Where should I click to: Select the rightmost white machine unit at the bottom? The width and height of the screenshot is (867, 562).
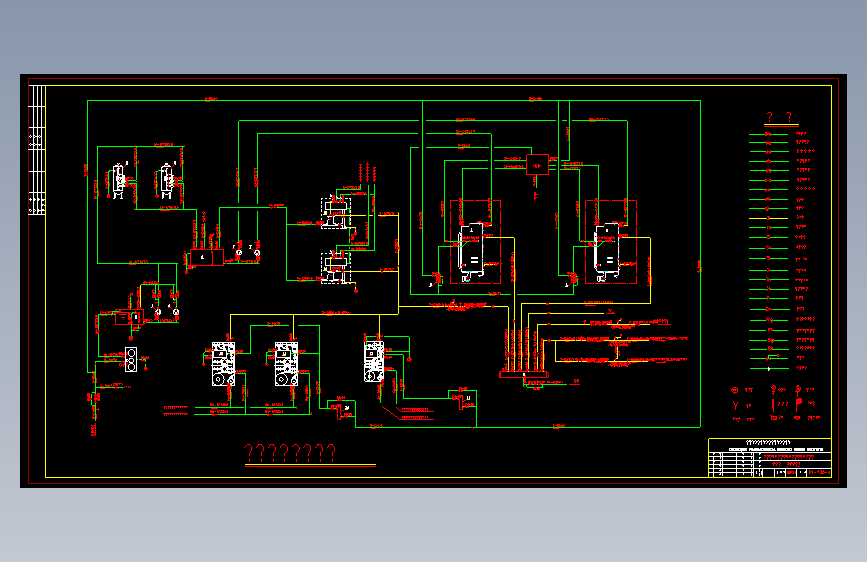pyautogui.click(x=374, y=362)
